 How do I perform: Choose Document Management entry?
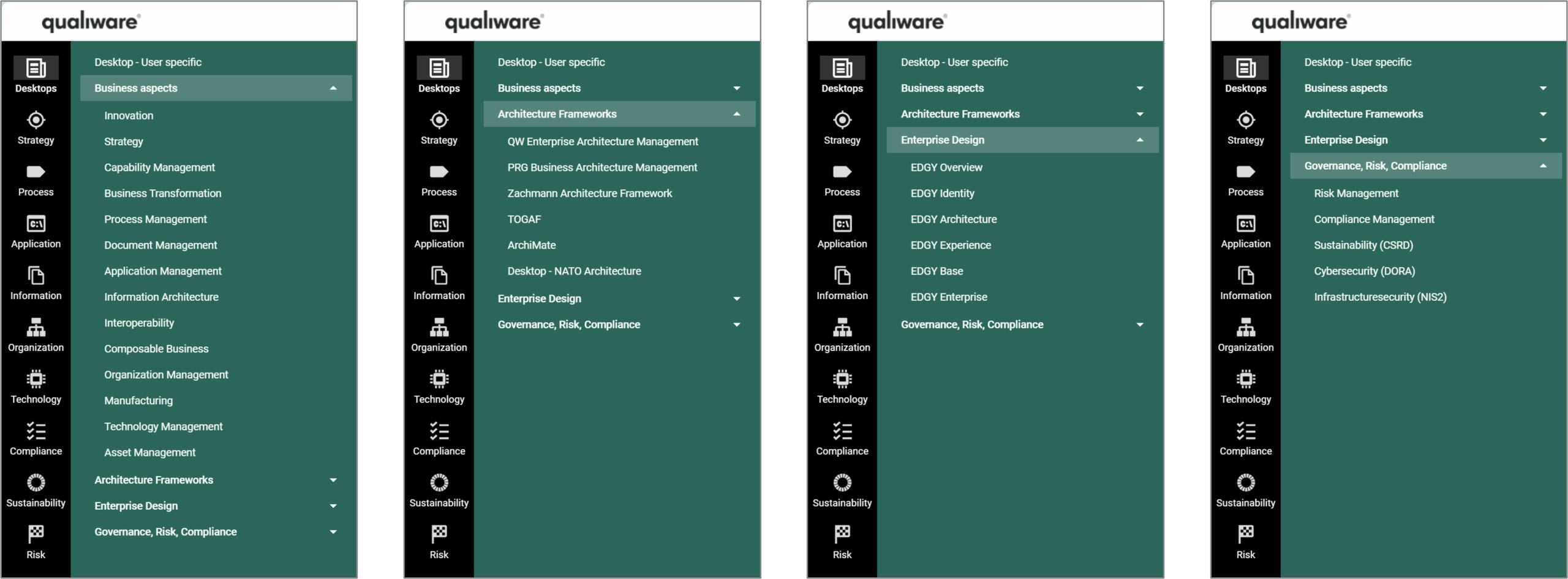pos(160,245)
